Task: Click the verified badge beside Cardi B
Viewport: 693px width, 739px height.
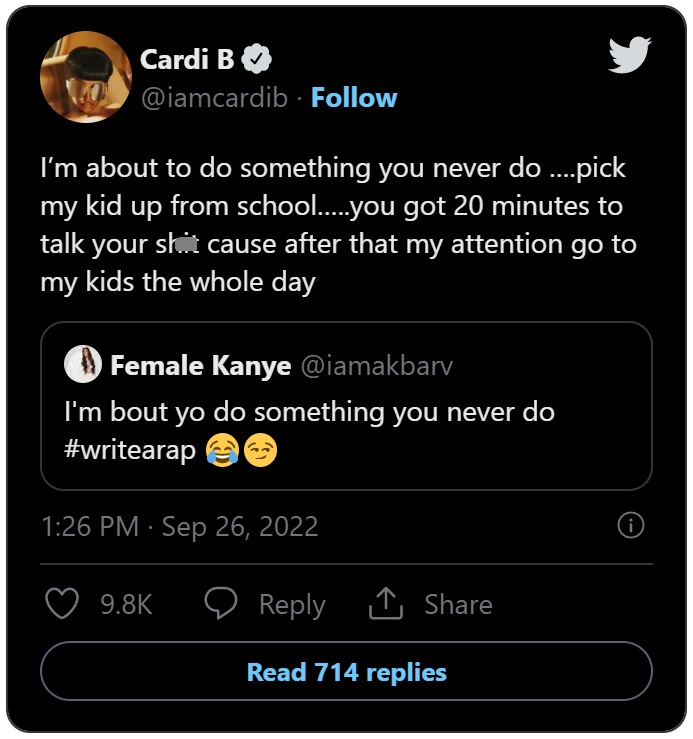Action: [259, 60]
